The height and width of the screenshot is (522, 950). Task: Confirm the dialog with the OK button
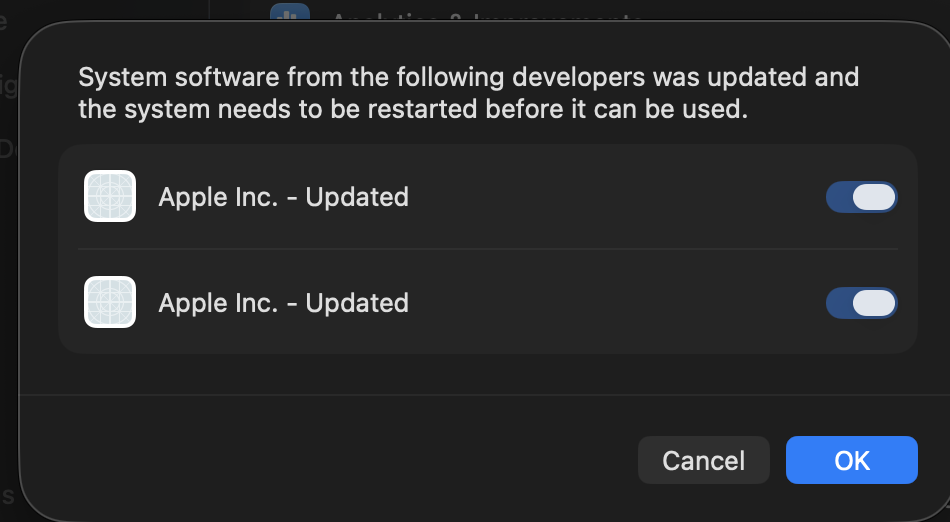(852, 460)
